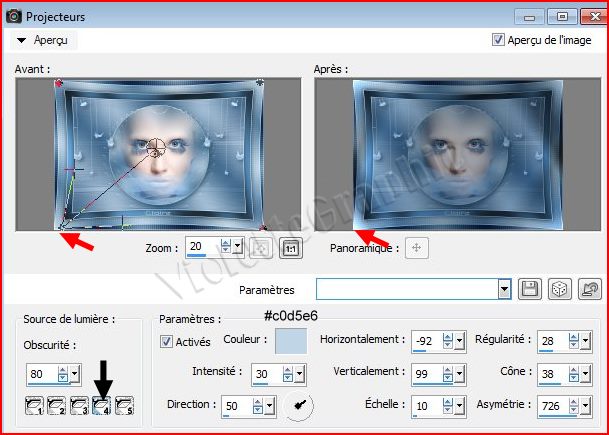This screenshot has height=435, width=609.
Task: Click the Panoramique navigate icon
Action: (417, 249)
